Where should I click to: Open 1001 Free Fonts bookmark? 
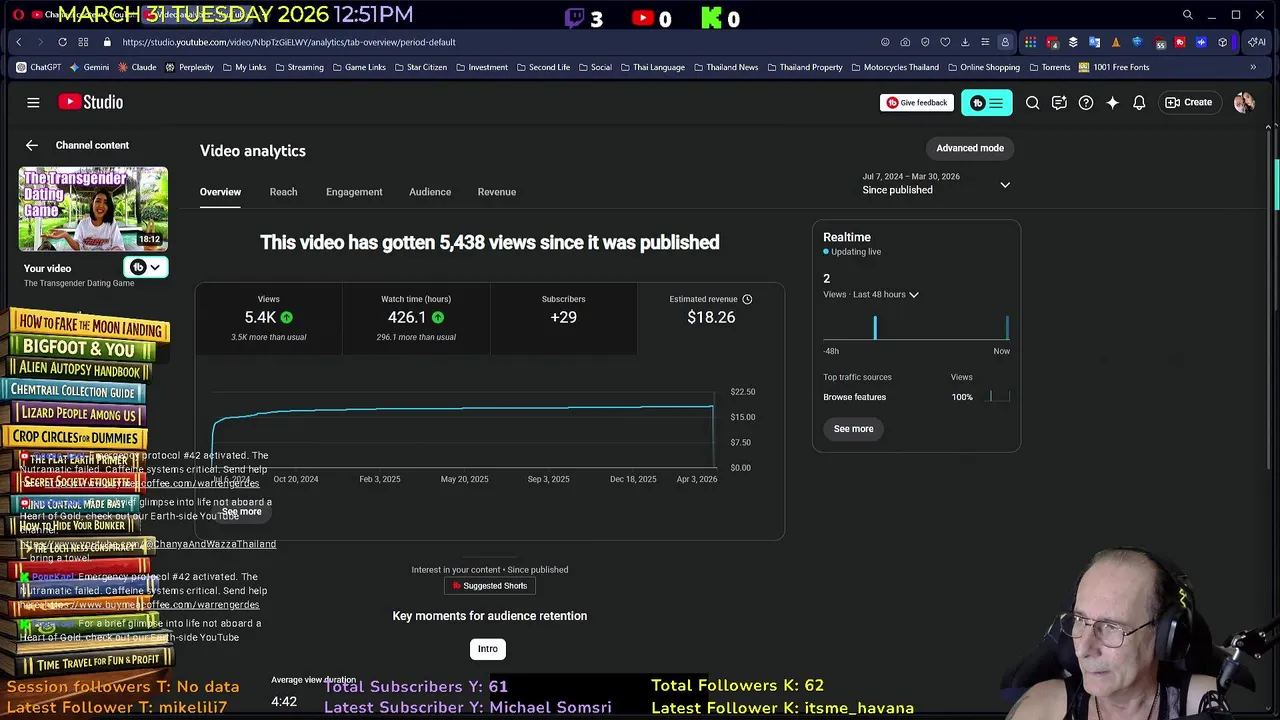coord(1114,67)
